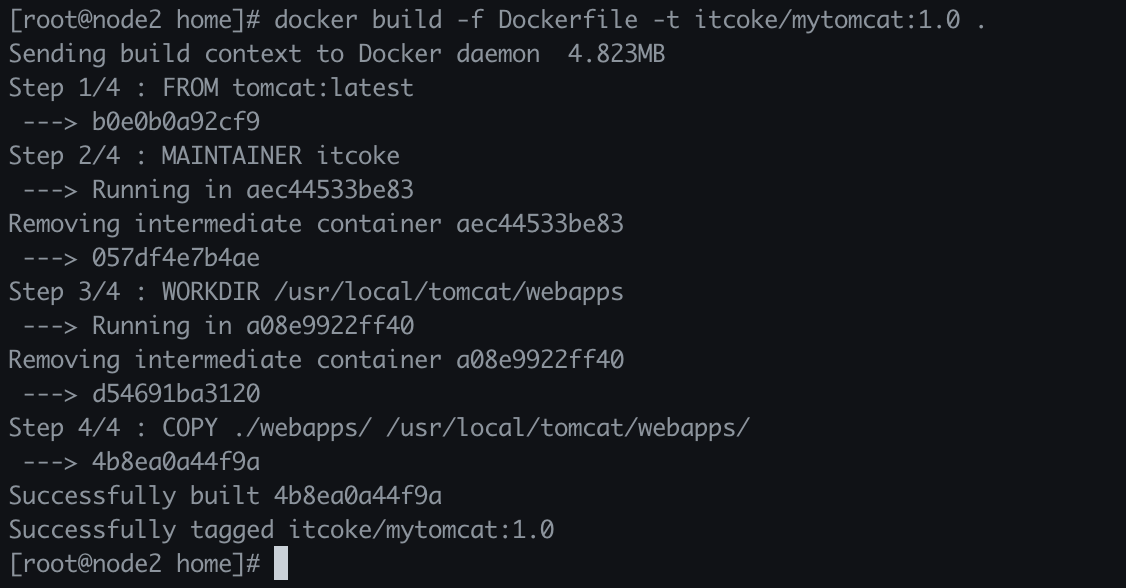Screen dimensions: 1126x588
Task: Click the MAINTAINER itcoke step line
Action: pos(204,156)
